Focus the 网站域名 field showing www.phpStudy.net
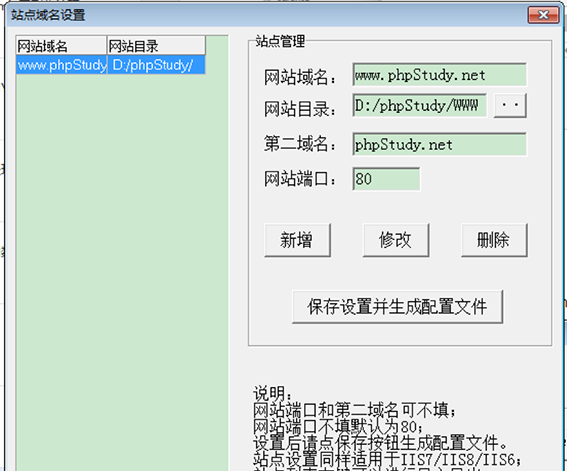The width and height of the screenshot is (567, 471). (439, 74)
